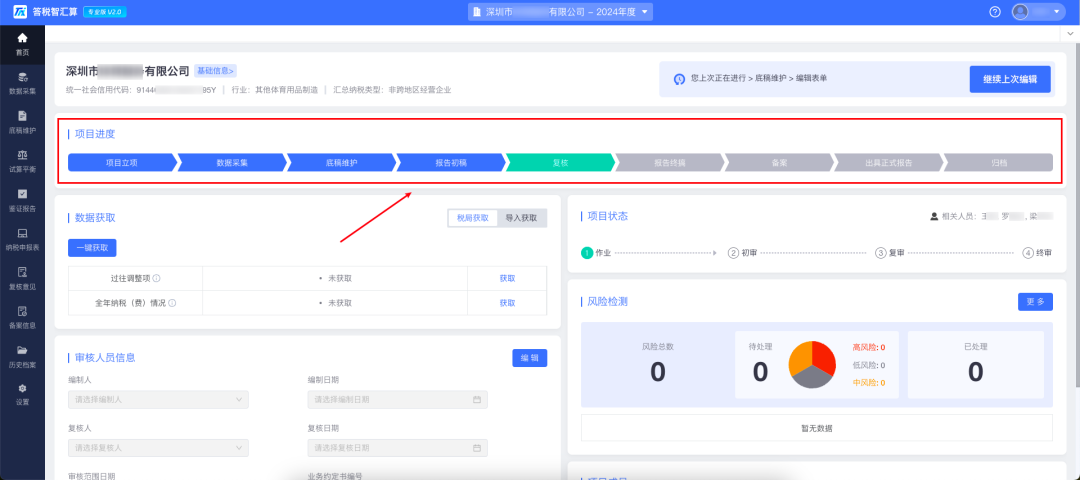The width and height of the screenshot is (1080, 480).
Task: Select 归档 progress step
Action: tap(999, 163)
